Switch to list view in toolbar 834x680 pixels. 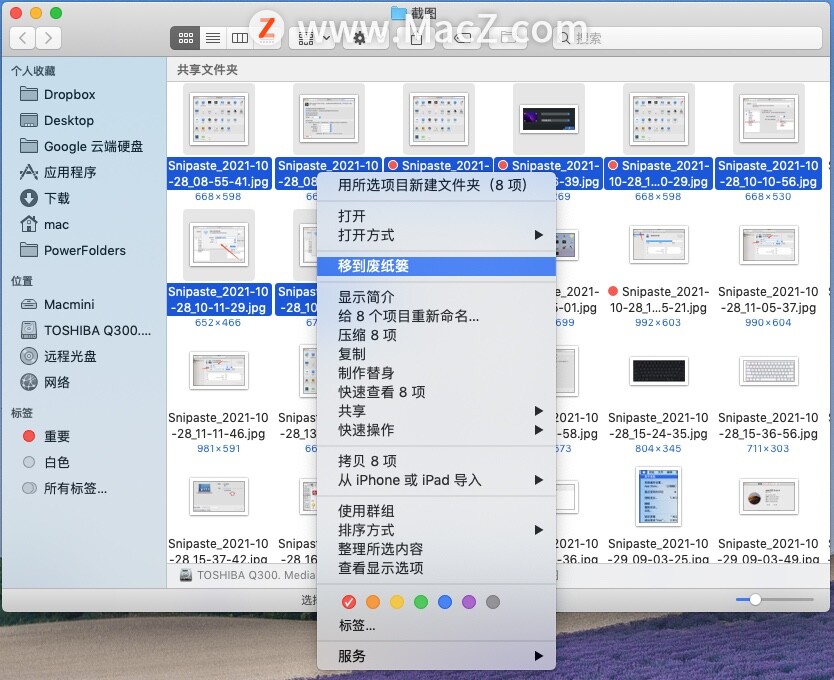212,38
